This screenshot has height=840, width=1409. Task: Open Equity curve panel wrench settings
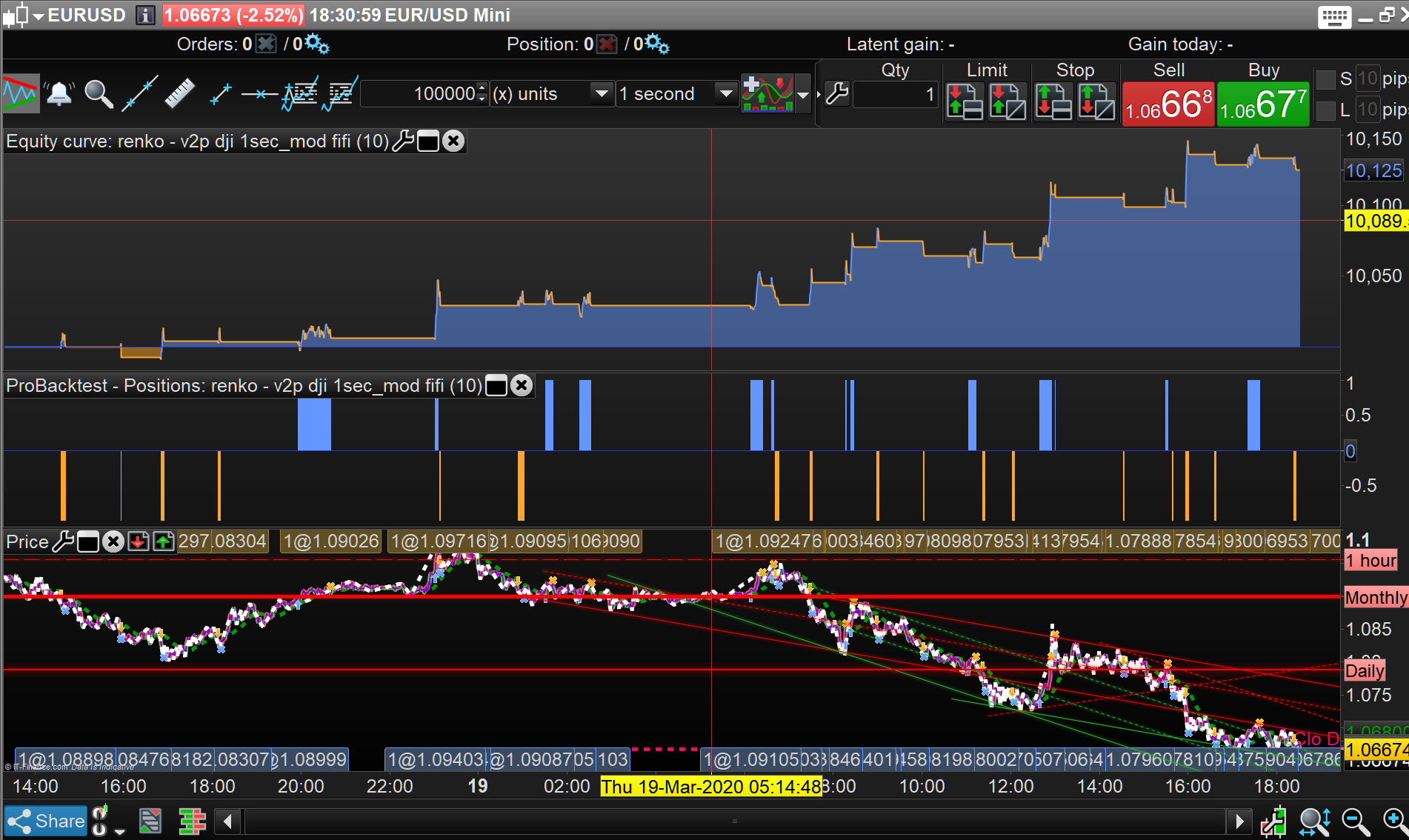point(403,141)
